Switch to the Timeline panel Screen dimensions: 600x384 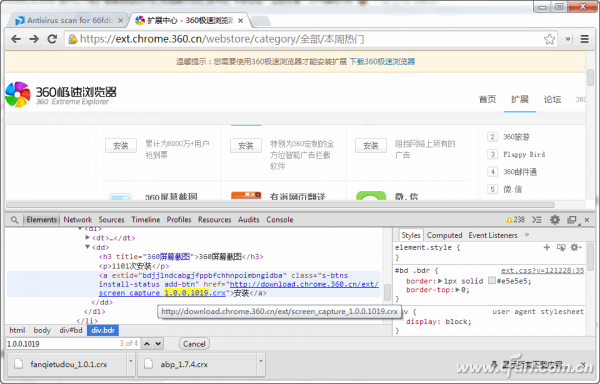[x=146, y=220]
